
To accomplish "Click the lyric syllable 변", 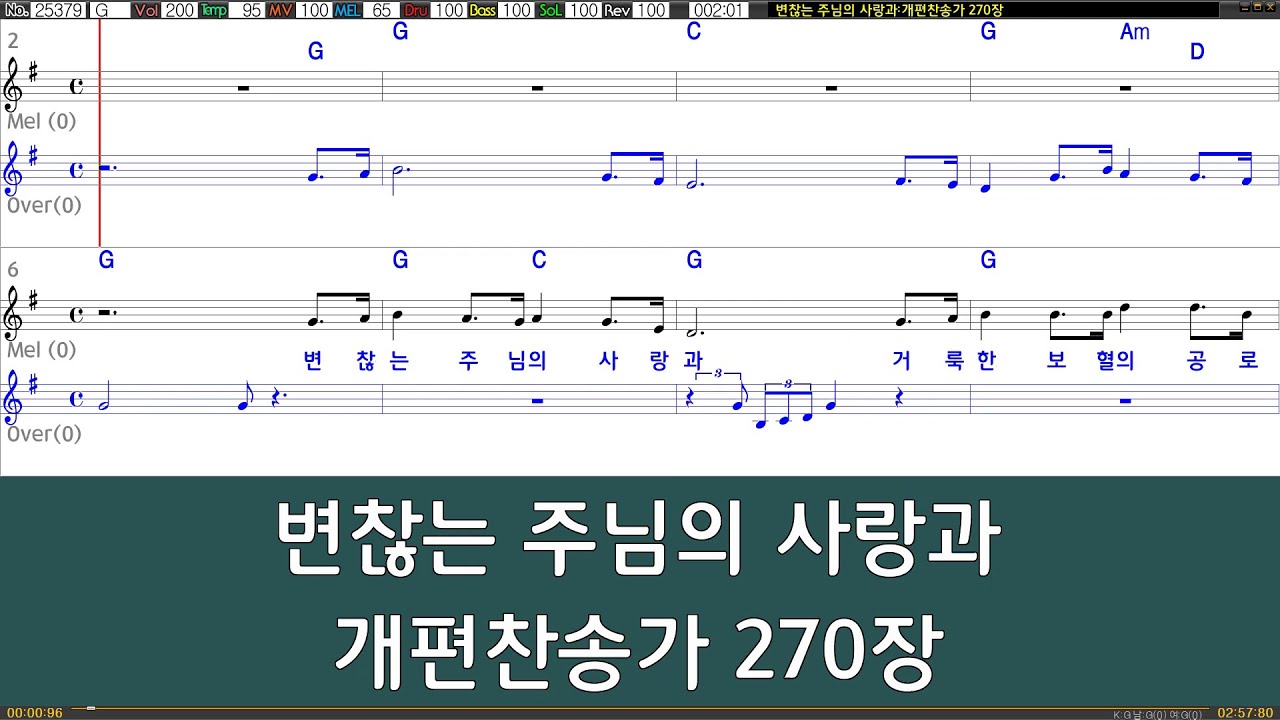I will tap(313, 361).
